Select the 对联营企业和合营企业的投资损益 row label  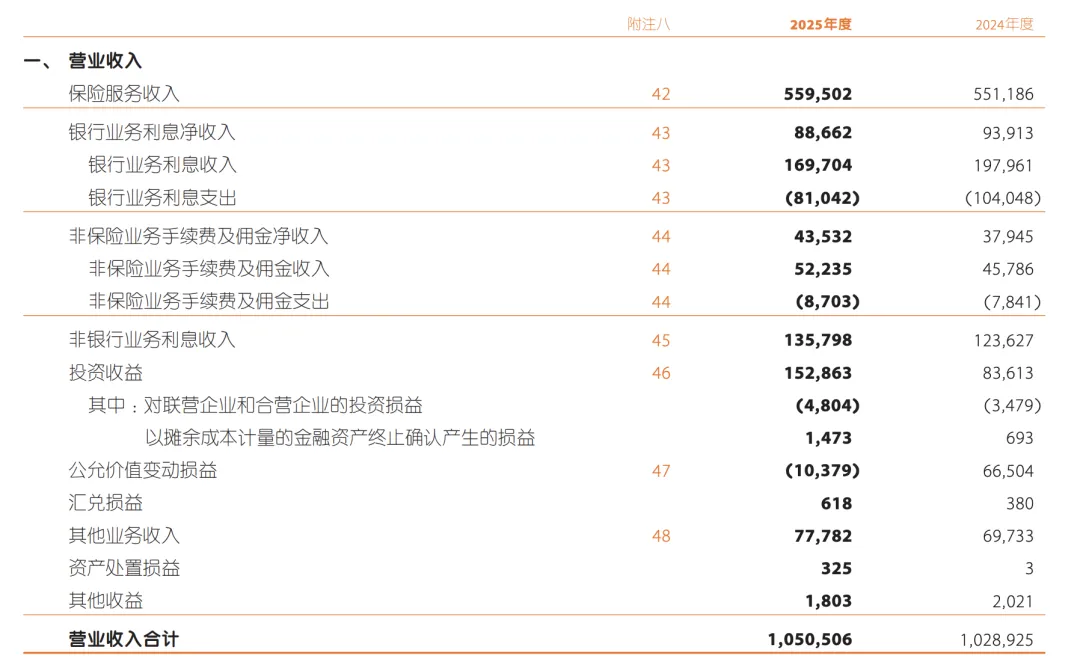pyautogui.click(x=283, y=405)
